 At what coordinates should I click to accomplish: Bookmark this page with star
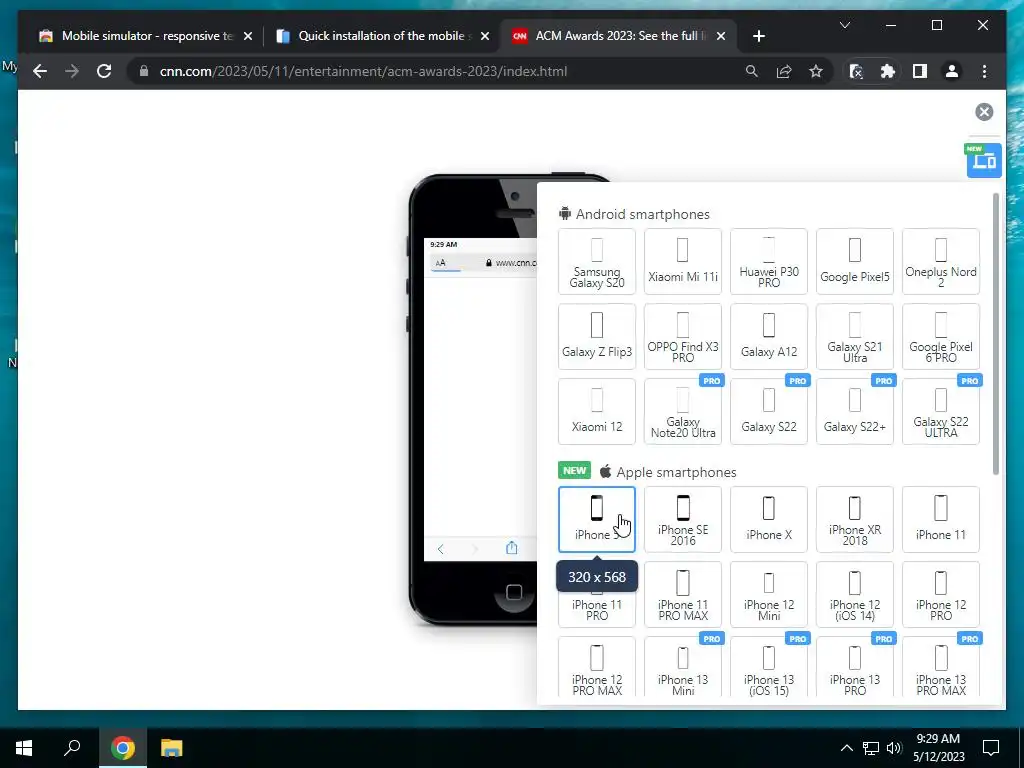[816, 71]
